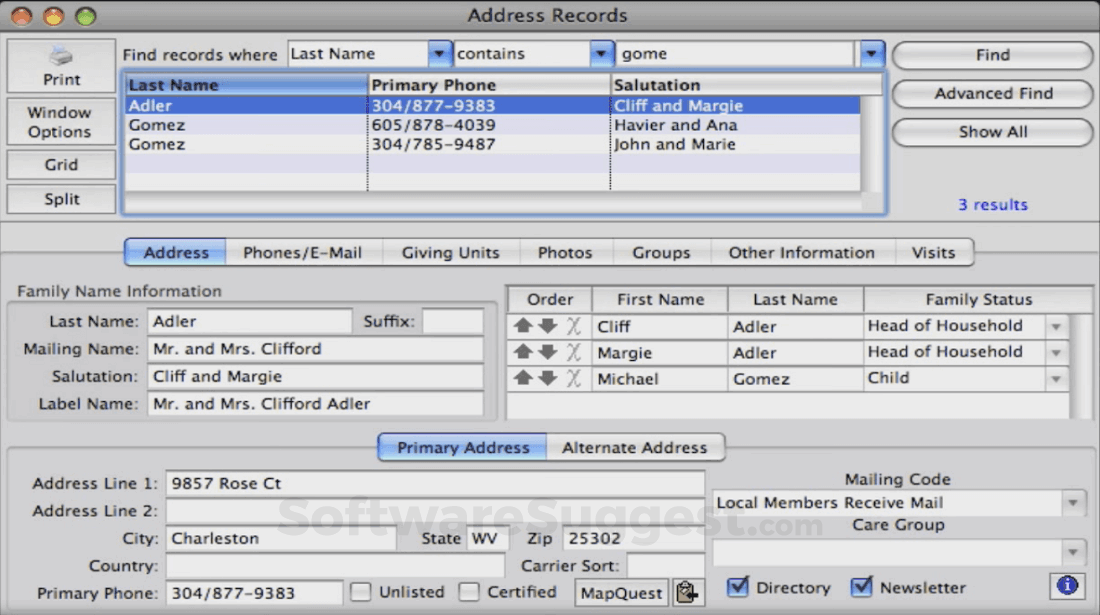Move Michael up with the order arrow
Image resolution: width=1100 pixels, height=615 pixels.
click(524, 379)
